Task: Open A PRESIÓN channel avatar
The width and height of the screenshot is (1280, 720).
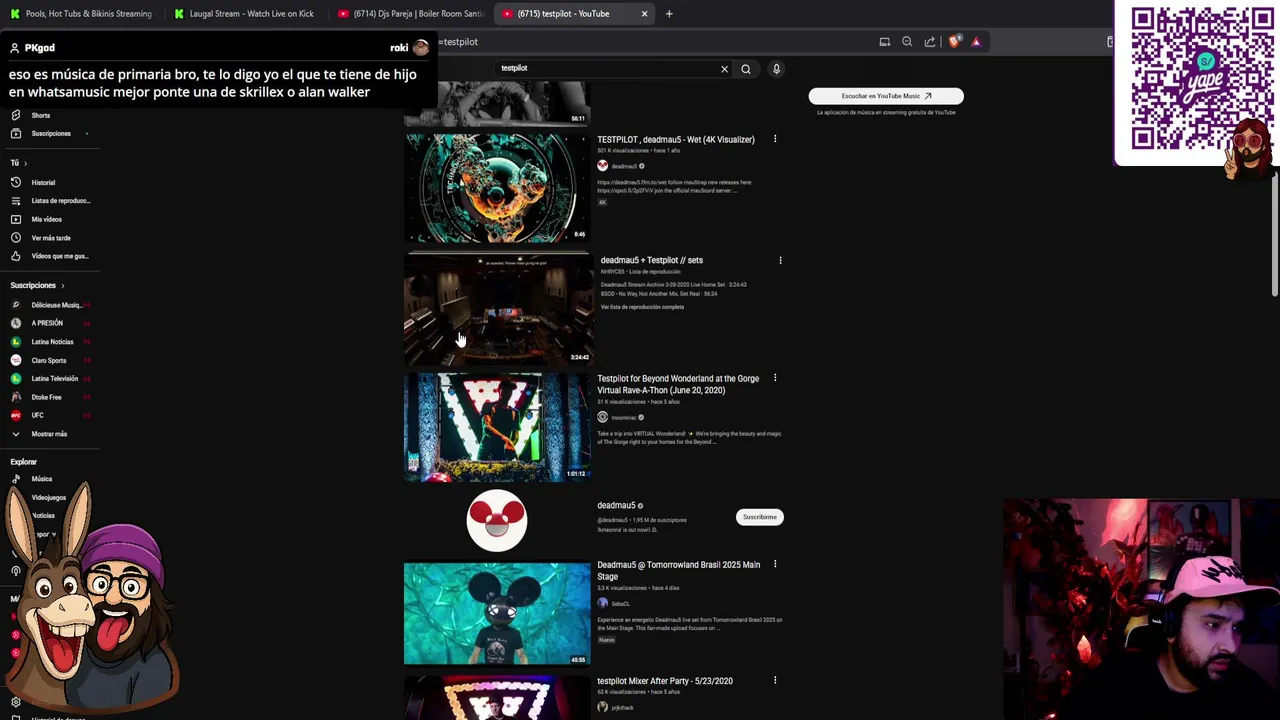Action: pos(15,323)
